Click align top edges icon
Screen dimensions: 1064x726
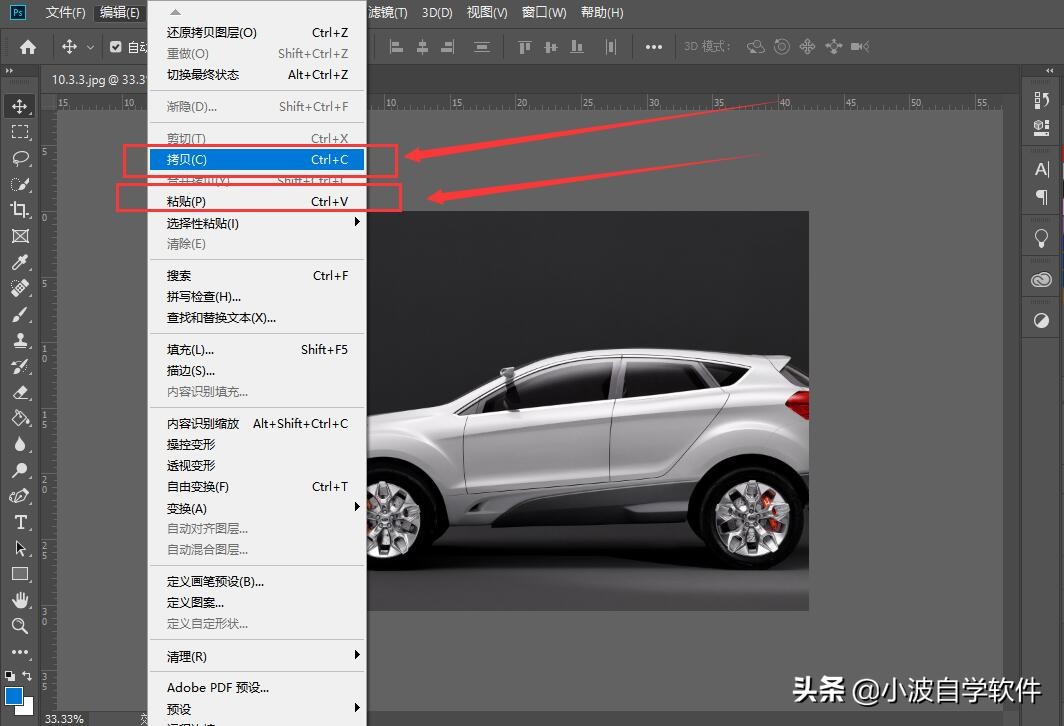(x=525, y=47)
